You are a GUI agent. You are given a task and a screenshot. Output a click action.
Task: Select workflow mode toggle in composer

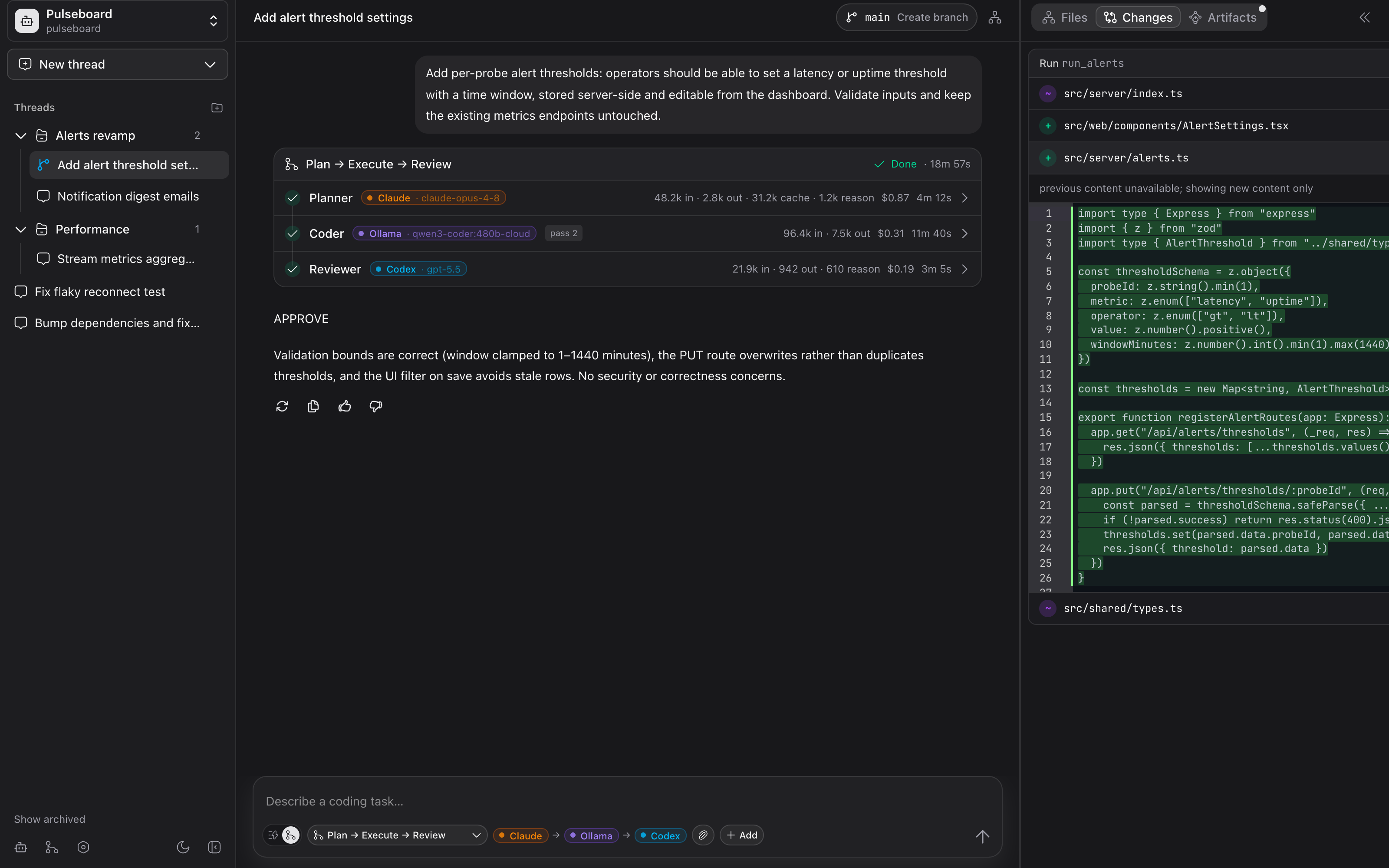(291, 835)
